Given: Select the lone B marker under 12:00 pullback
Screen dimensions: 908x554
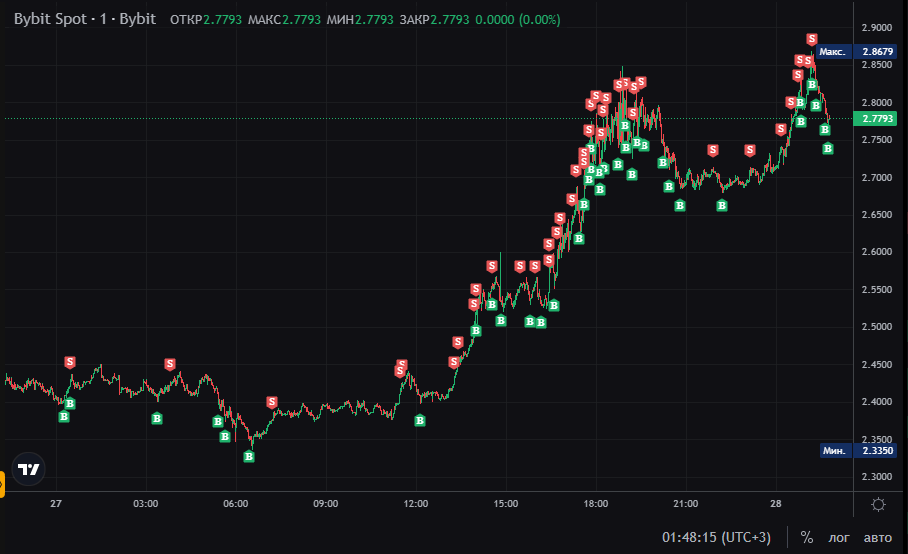Looking at the screenshot, I should (420, 420).
